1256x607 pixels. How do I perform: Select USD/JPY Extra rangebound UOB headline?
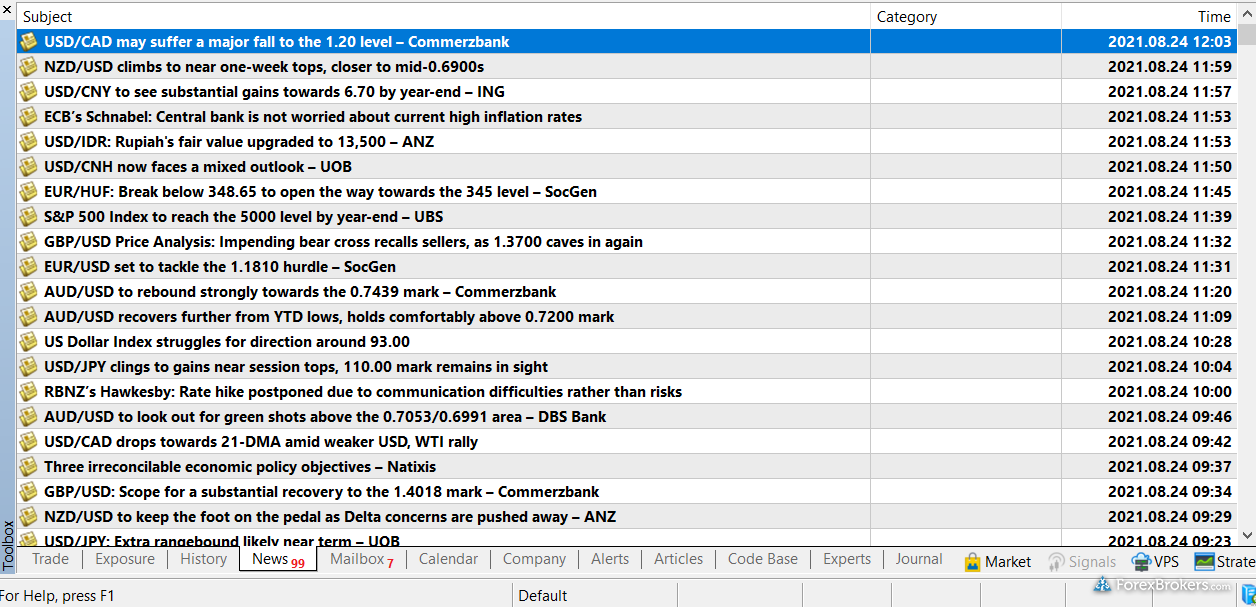click(x=222, y=540)
